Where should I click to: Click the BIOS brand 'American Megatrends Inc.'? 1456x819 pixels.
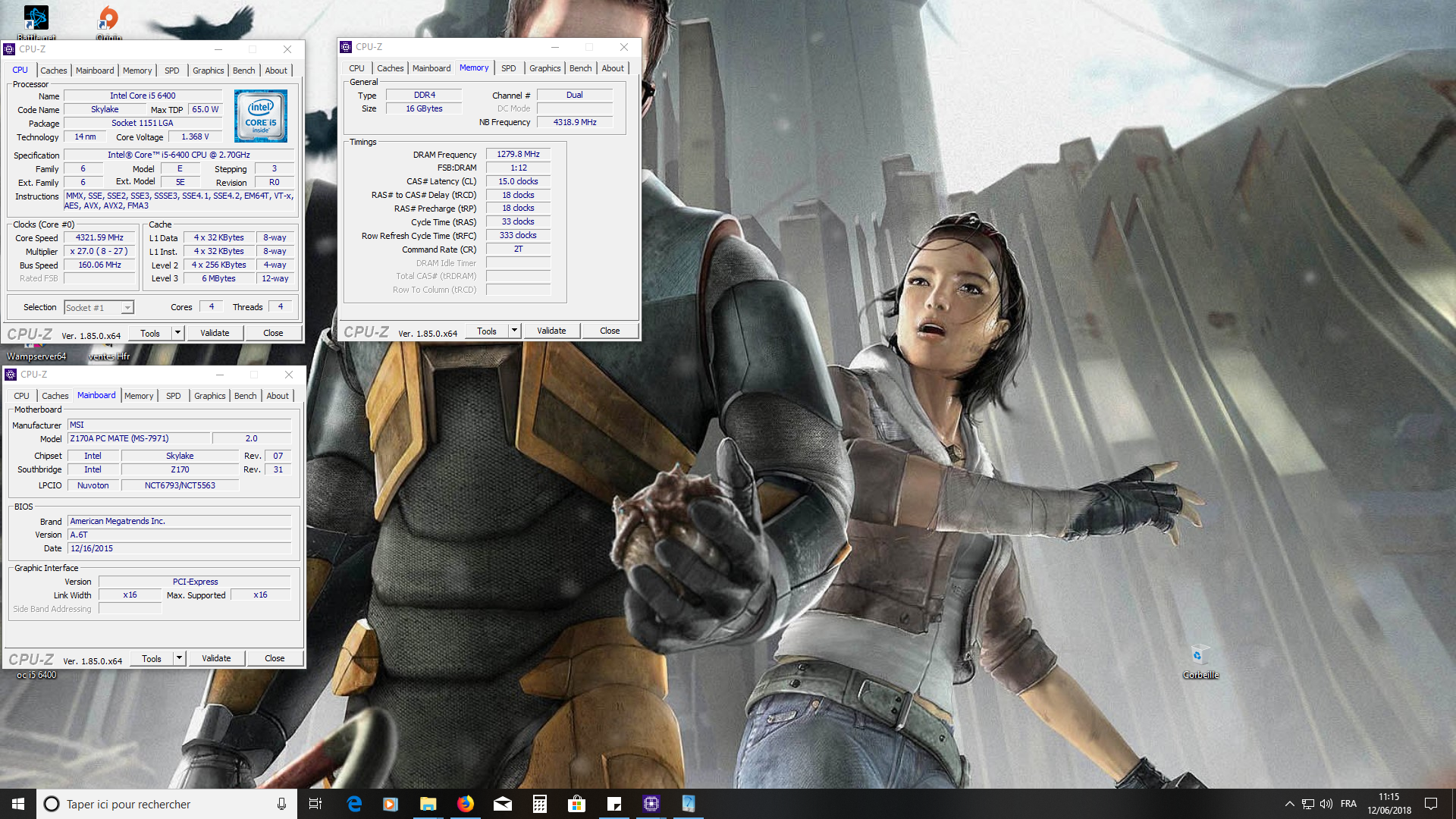(180, 521)
